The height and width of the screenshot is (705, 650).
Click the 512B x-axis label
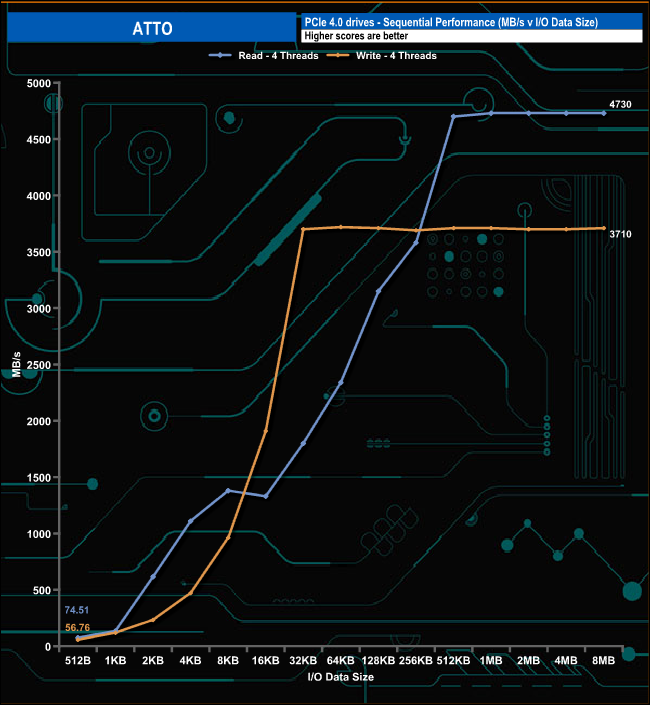[78, 661]
